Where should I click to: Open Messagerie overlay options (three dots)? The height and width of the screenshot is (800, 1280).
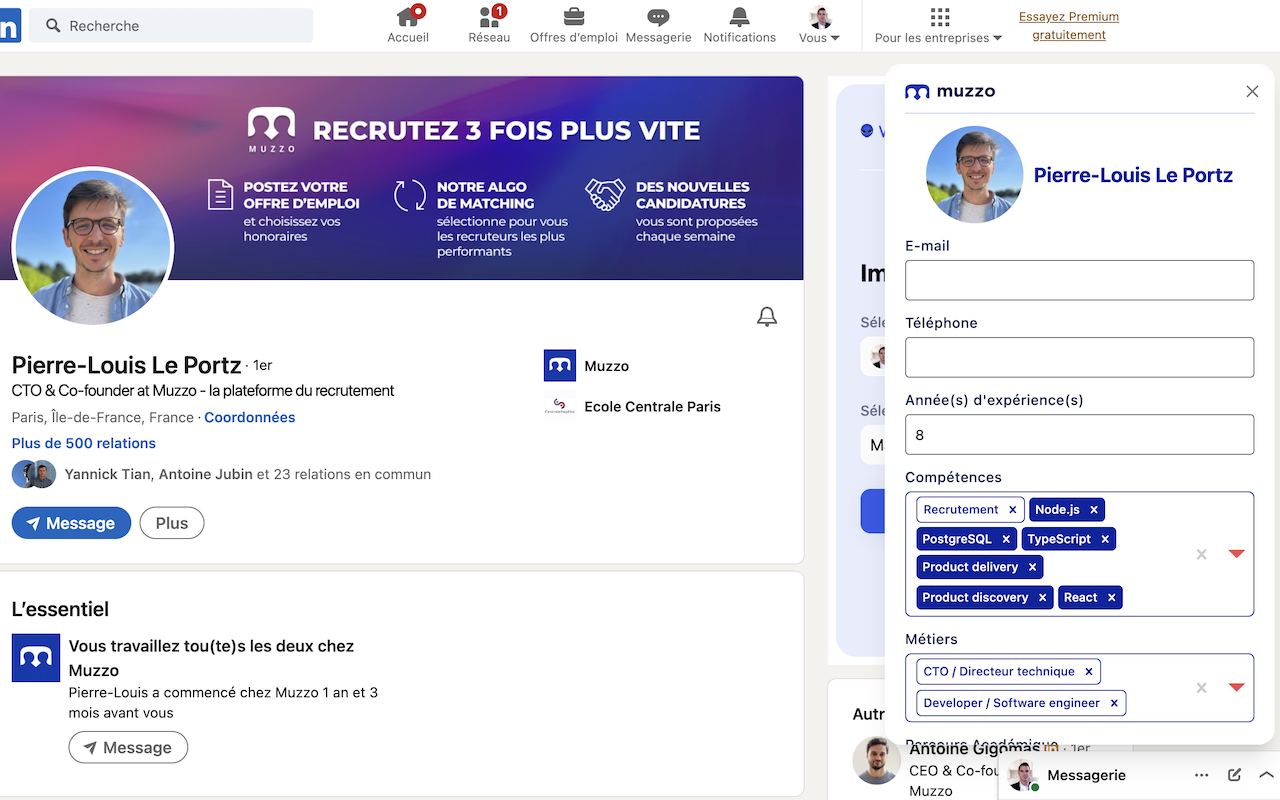coord(1202,775)
